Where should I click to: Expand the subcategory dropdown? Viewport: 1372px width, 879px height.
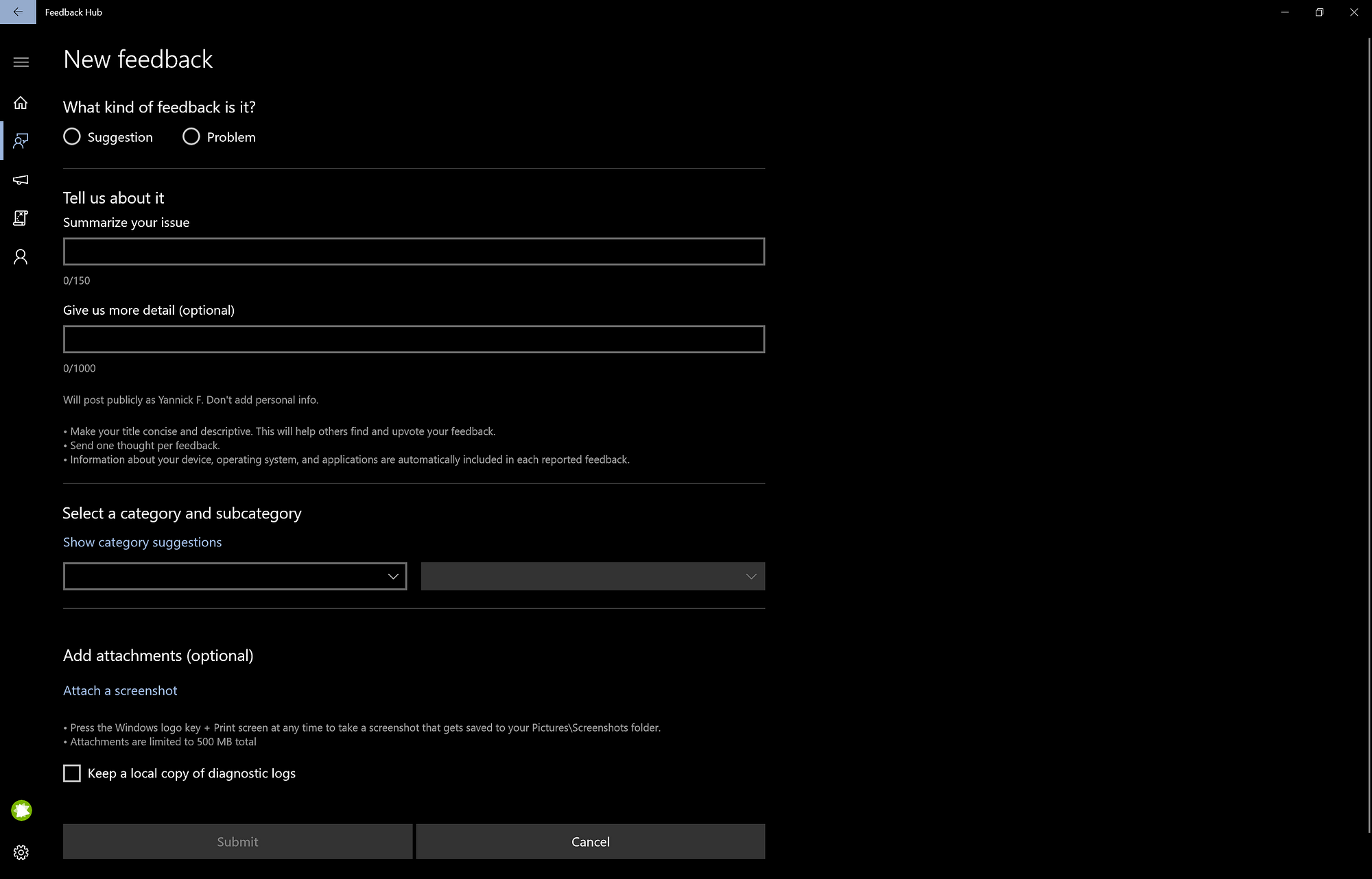coord(593,577)
